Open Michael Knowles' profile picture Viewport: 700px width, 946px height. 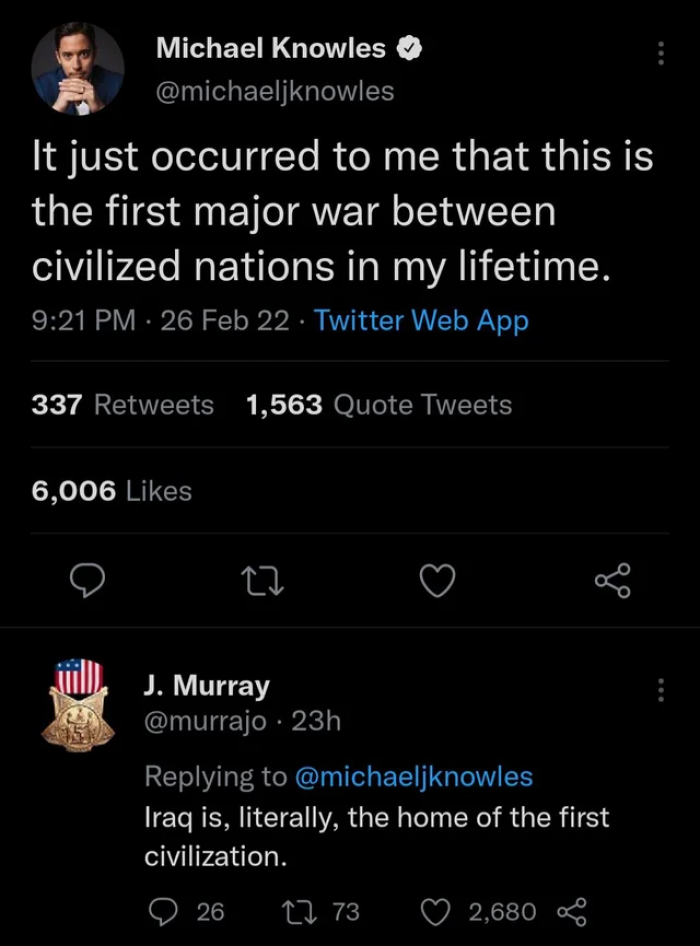(x=78, y=68)
